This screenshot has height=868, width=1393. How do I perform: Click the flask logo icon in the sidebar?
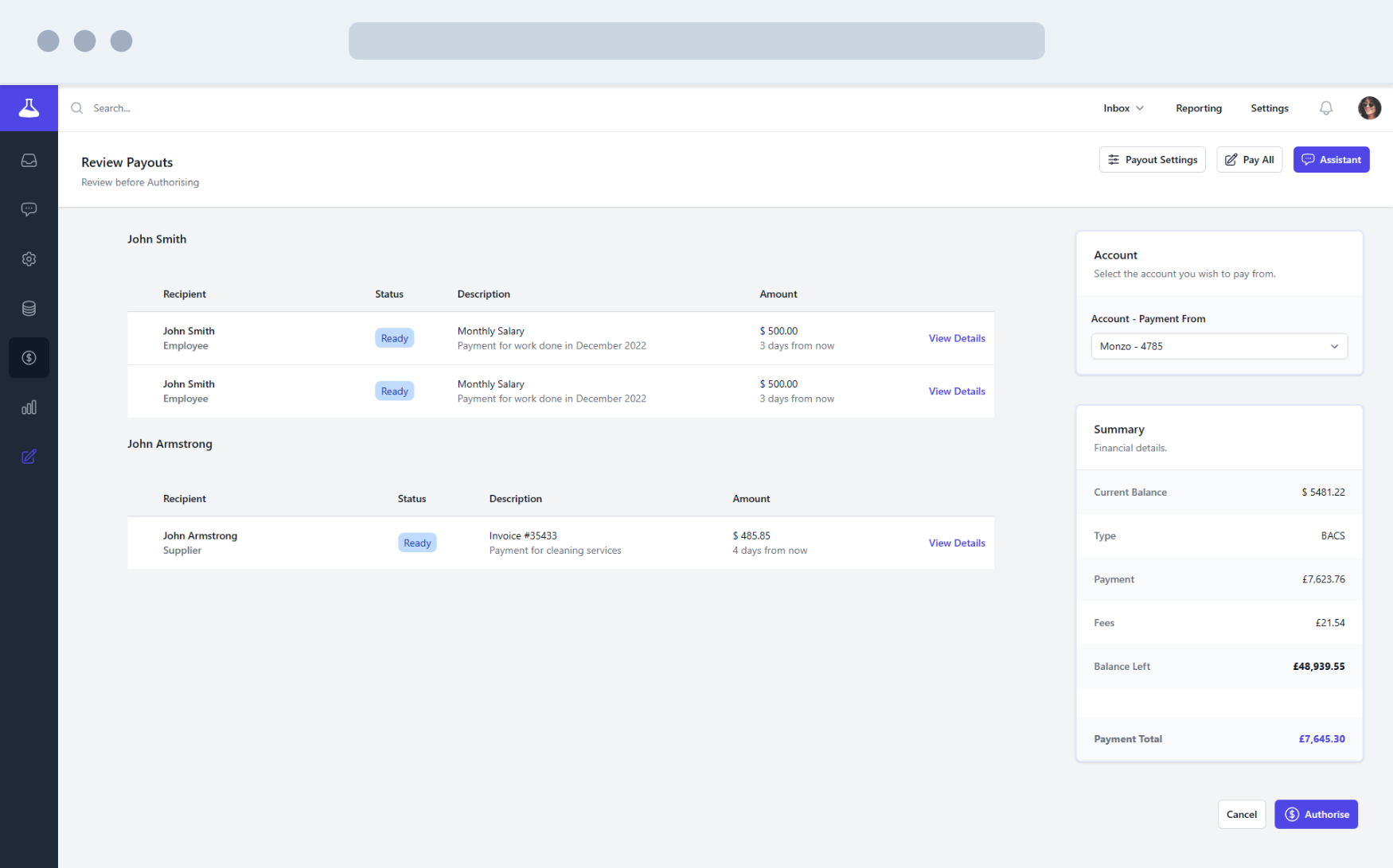click(29, 107)
